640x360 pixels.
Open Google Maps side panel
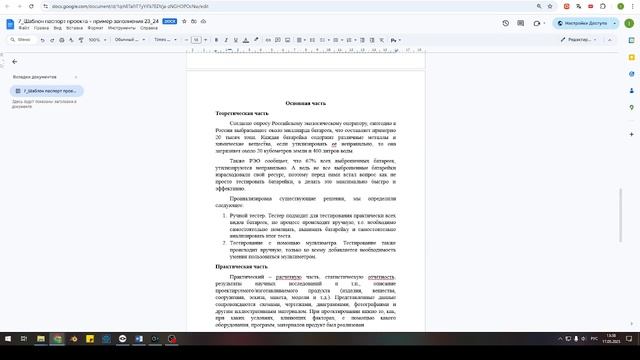point(631,107)
